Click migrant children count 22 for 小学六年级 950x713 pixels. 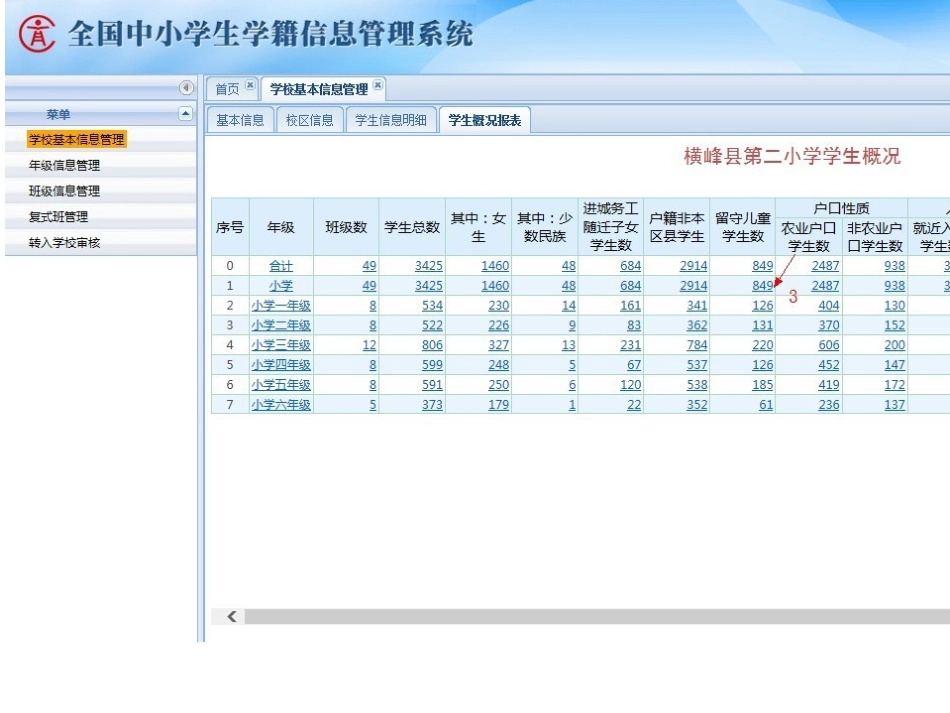tap(634, 405)
